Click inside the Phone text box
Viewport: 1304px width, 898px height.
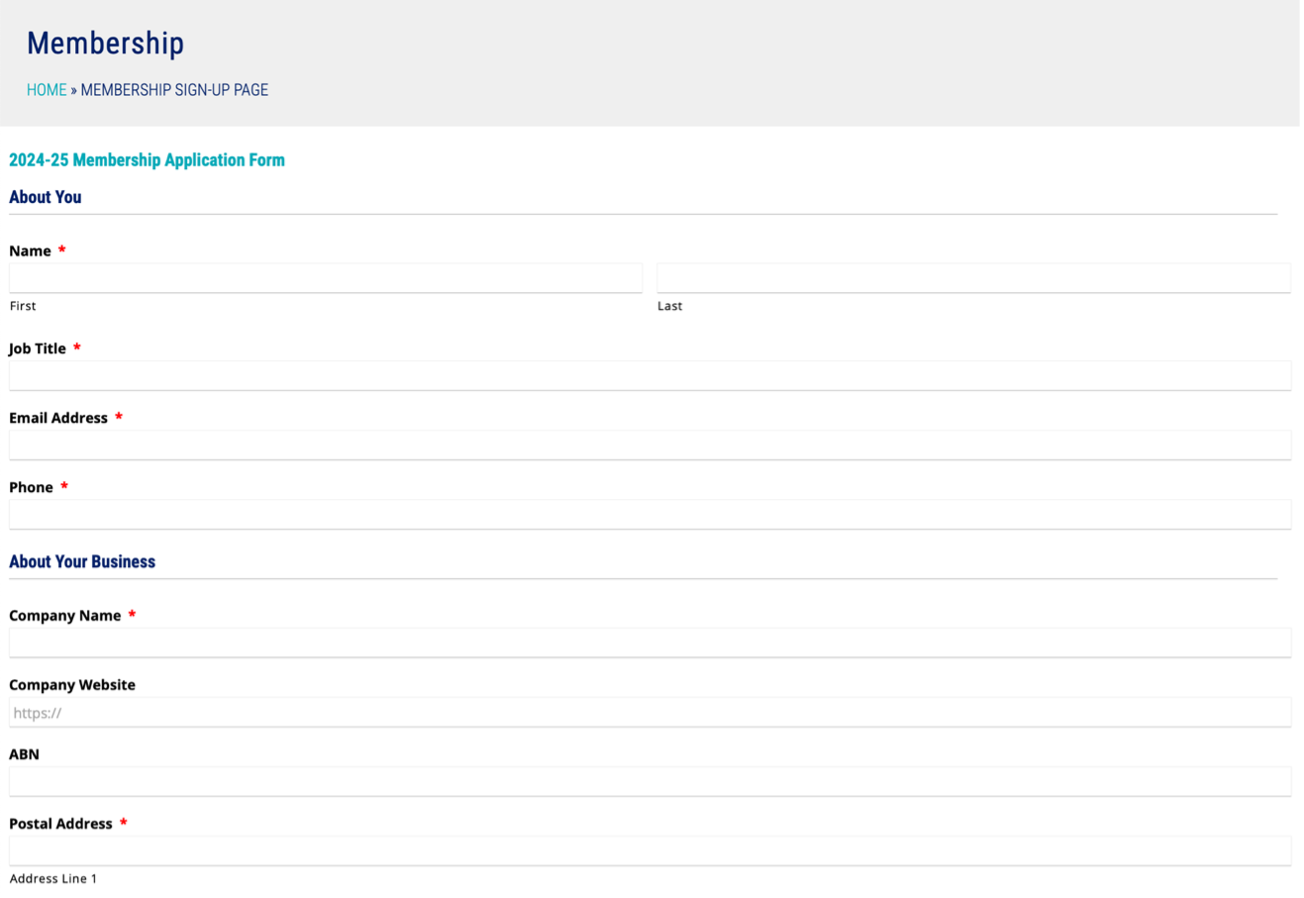(650, 515)
